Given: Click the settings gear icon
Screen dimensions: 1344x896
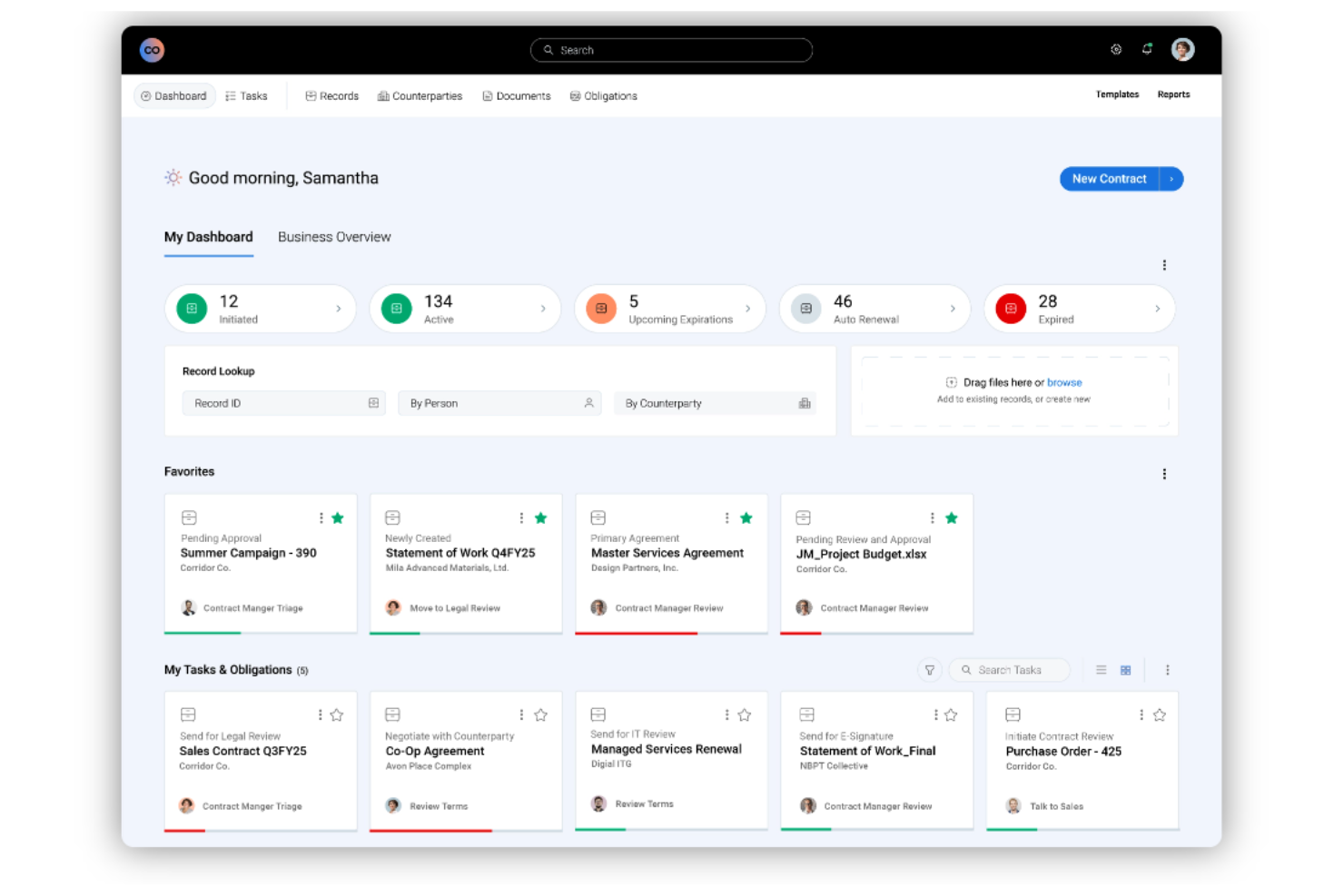Looking at the screenshot, I should (x=1116, y=50).
